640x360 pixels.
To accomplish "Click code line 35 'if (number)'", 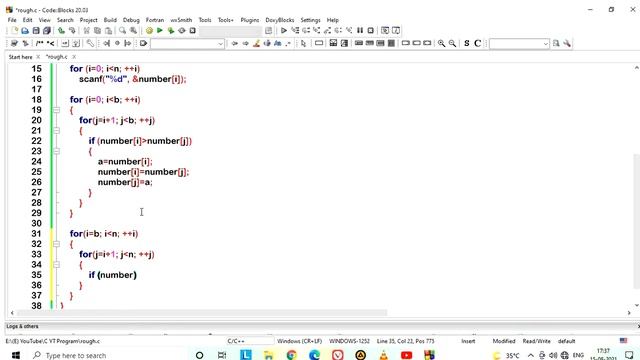I will point(113,275).
